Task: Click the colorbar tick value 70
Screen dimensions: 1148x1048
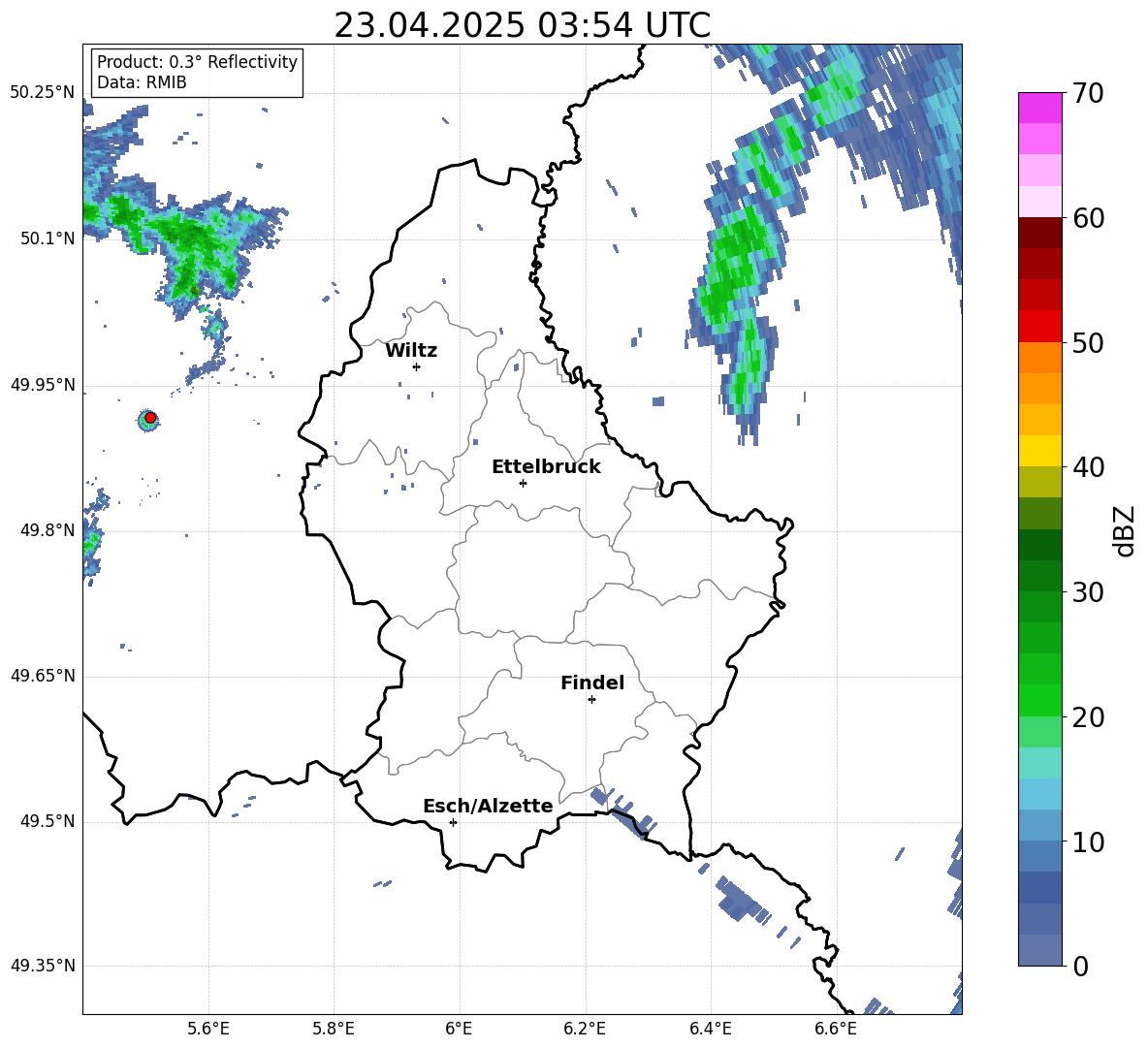Action: click(x=1088, y=93)
